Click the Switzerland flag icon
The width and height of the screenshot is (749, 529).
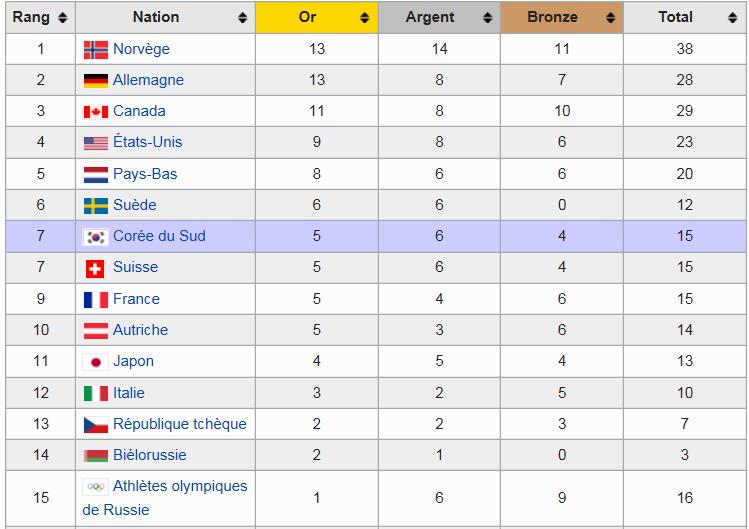coord(96,268)
